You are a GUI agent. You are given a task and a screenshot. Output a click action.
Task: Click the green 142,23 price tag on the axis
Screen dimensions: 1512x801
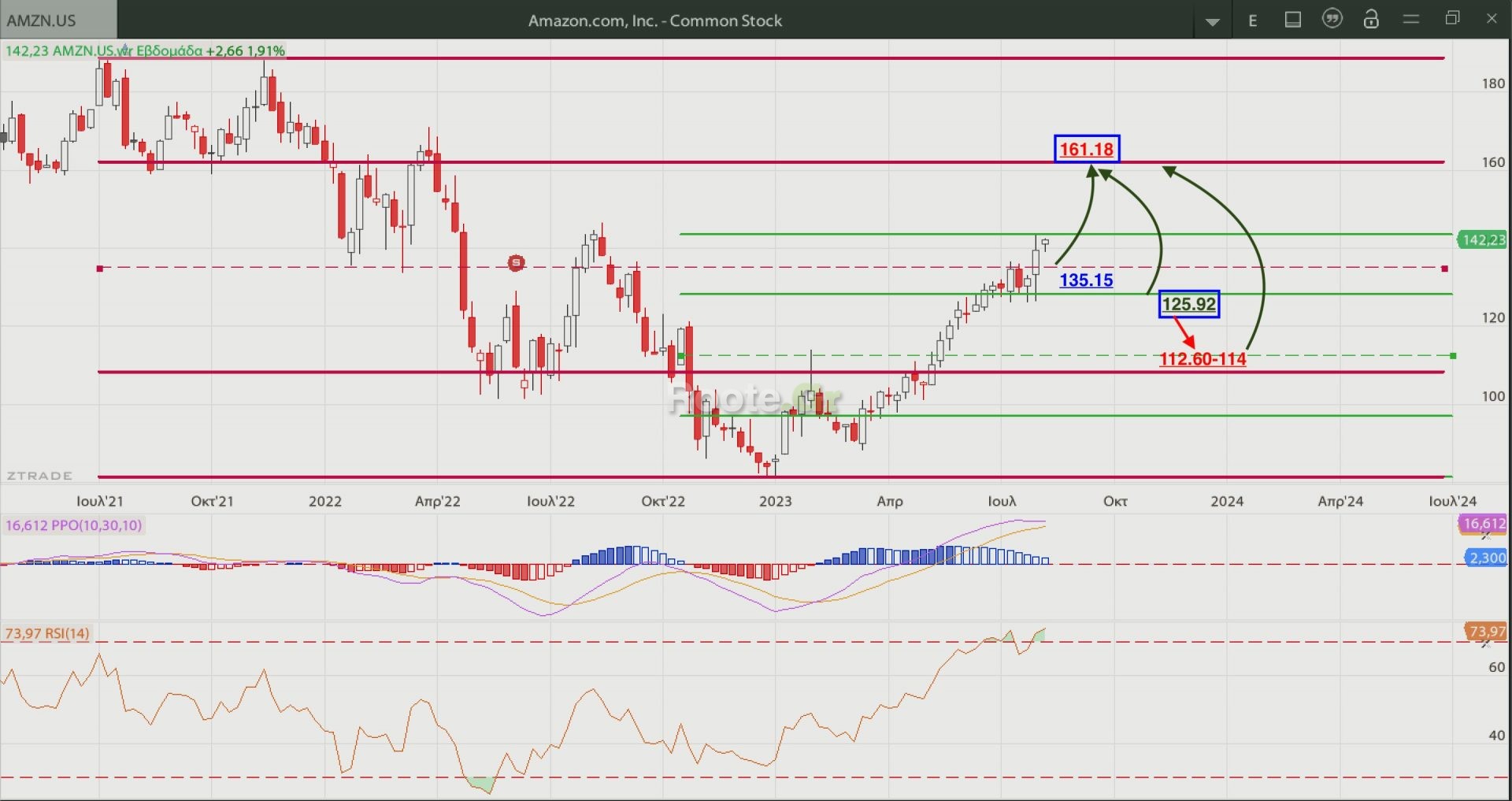pyautogui.click(x=1481, y=239)
